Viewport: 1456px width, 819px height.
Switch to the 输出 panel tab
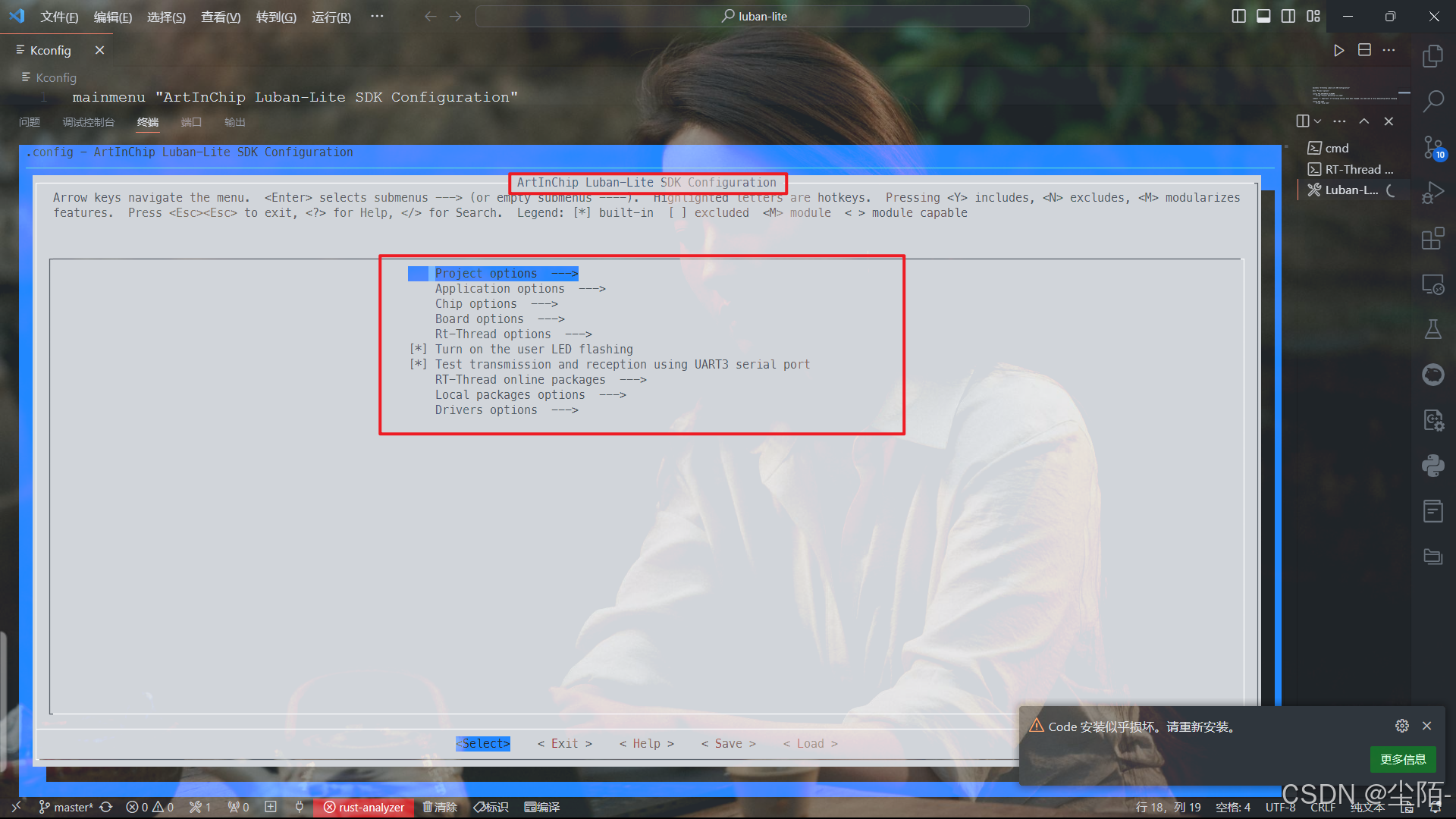point(234,122)
